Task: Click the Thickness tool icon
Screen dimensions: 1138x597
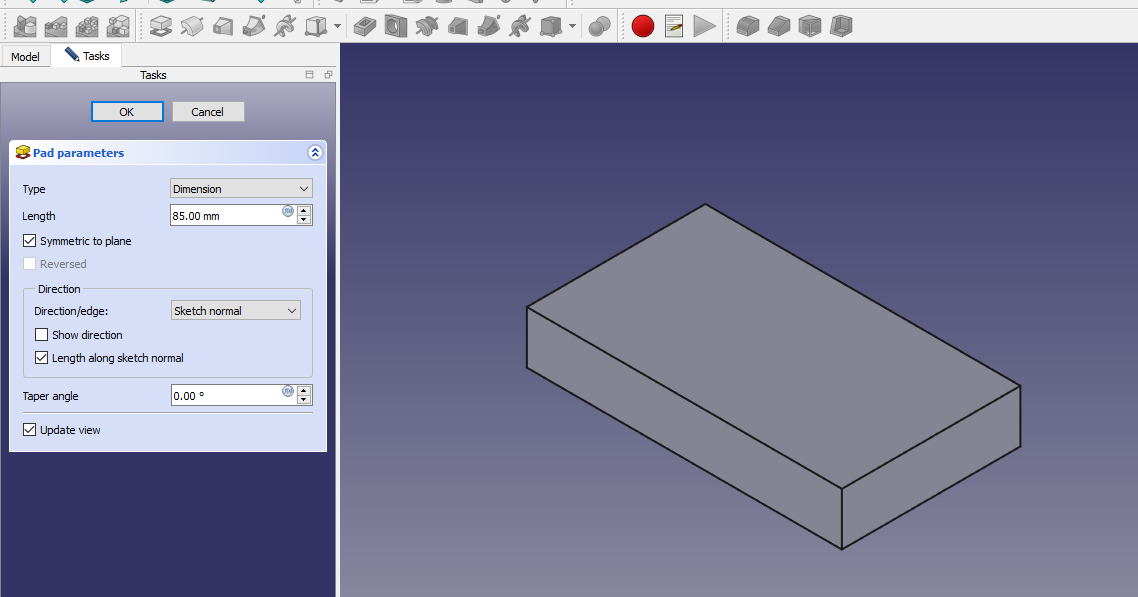Action: [842, 26]
